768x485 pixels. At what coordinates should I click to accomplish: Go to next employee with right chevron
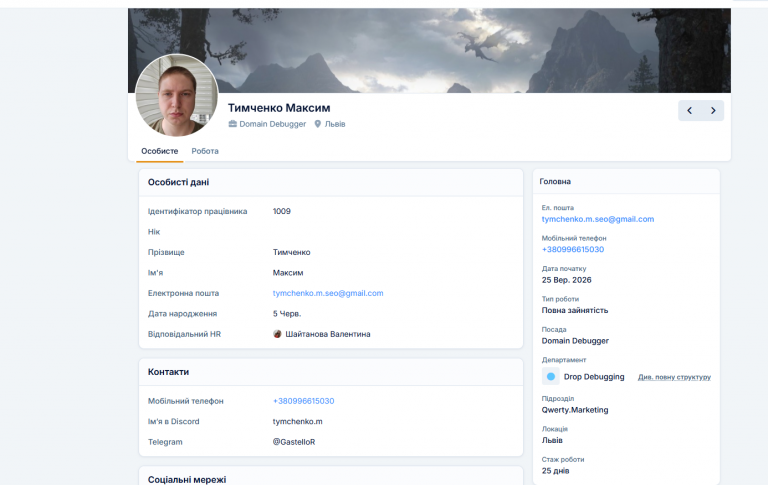[713, 111]
